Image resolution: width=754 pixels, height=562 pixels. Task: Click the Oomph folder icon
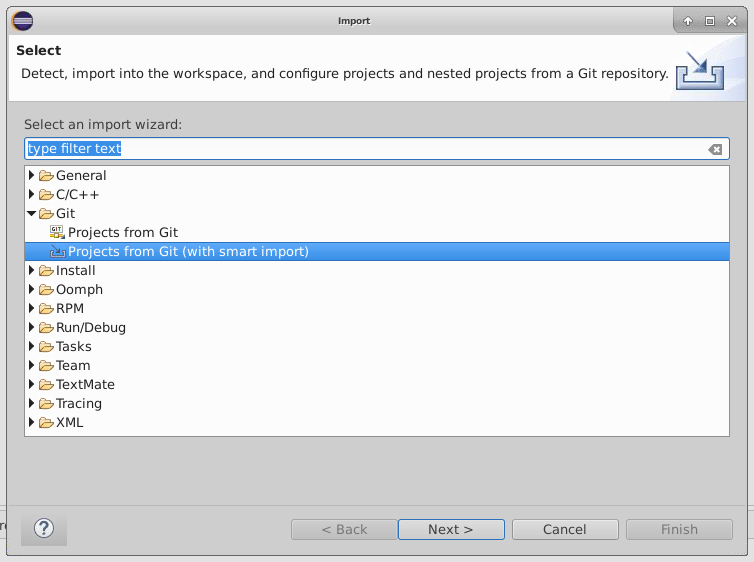(46, 290)
